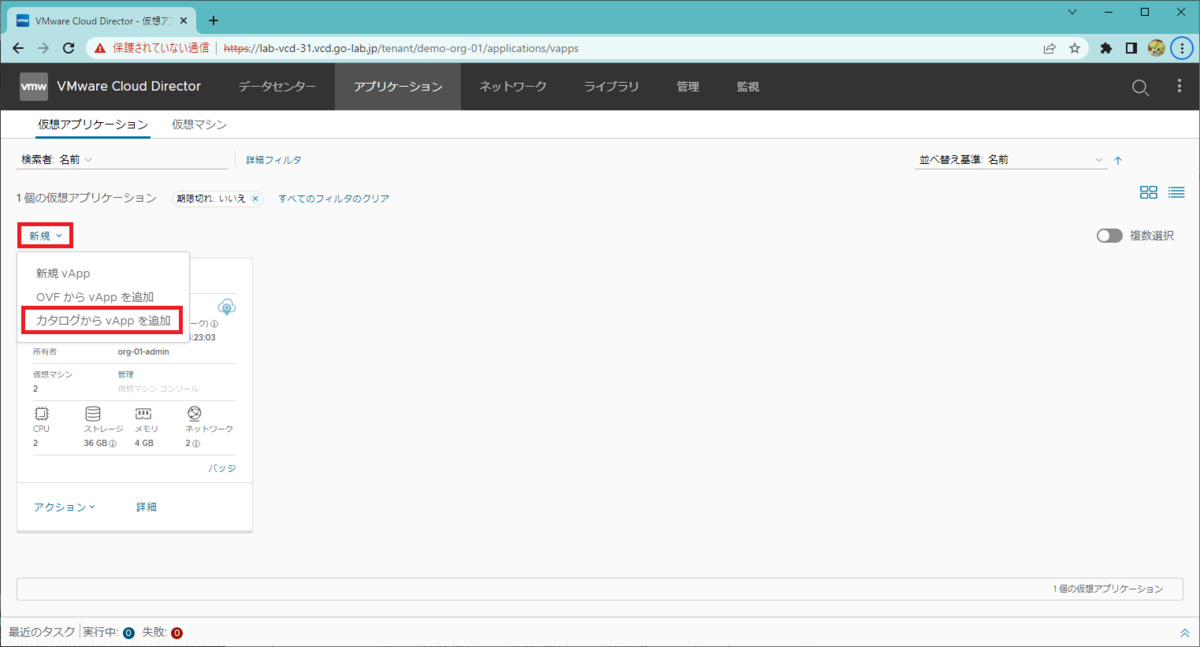Remove the 期限切れ filter chip
Image resolution: width=1200 pixels, height=647 pixels.
pos(255,199)
